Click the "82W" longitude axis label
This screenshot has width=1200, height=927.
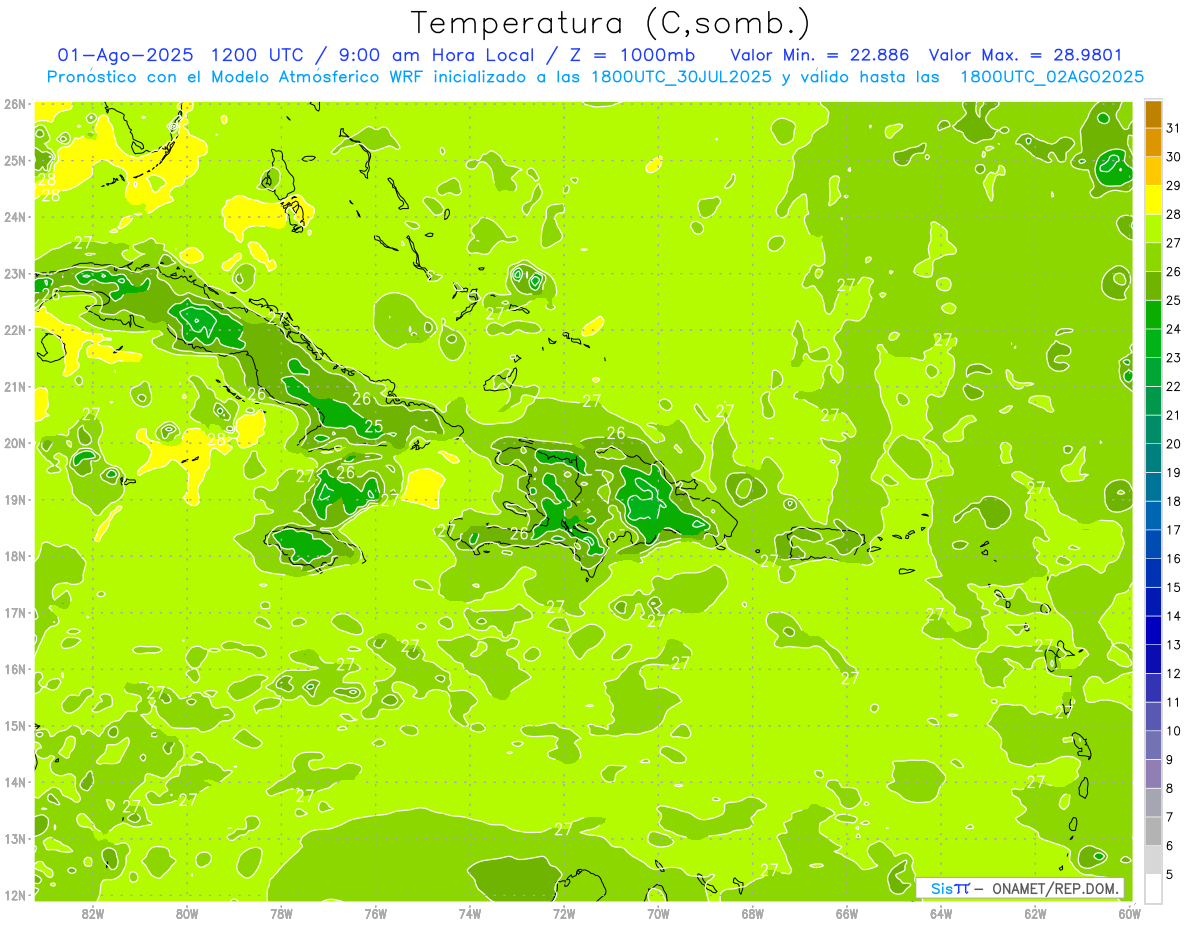click(x=93, y=913)
